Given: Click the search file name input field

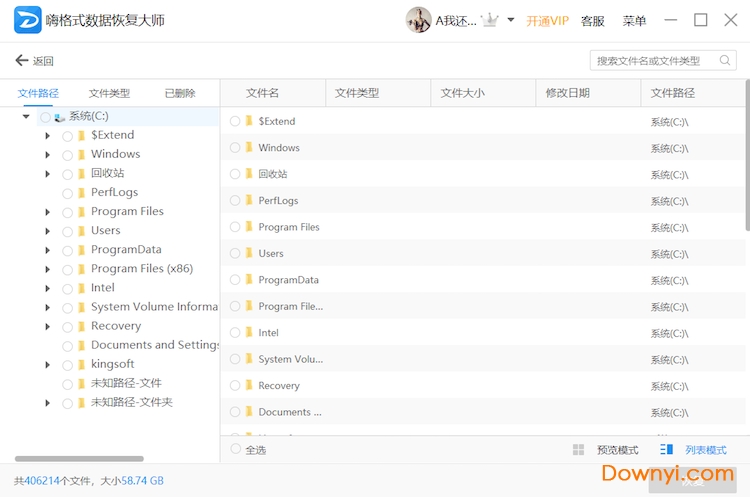Looking at the screenshot, I should click(653, 61).
